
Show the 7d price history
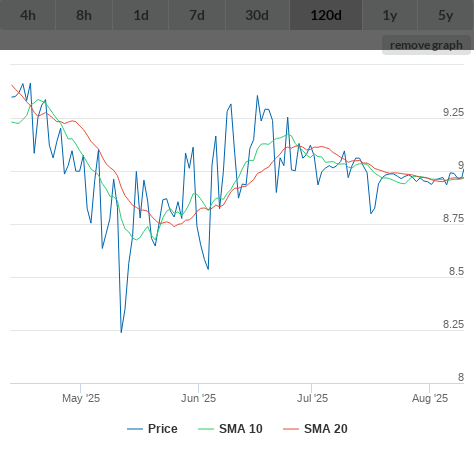pos(197,15)
